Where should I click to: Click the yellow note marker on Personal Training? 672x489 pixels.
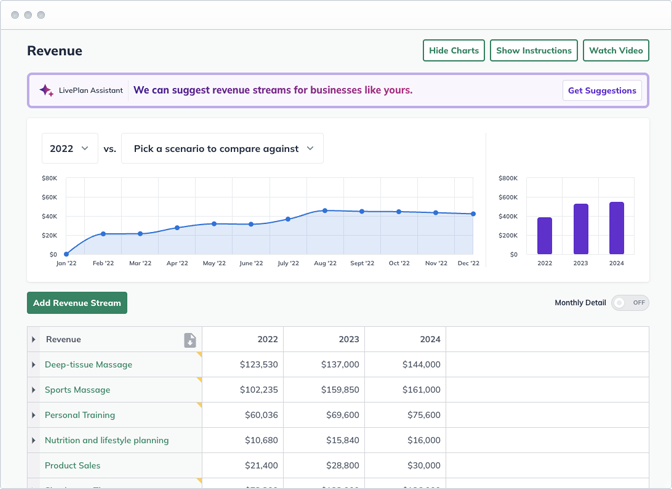pyautogui.click(x=199, y=405)
